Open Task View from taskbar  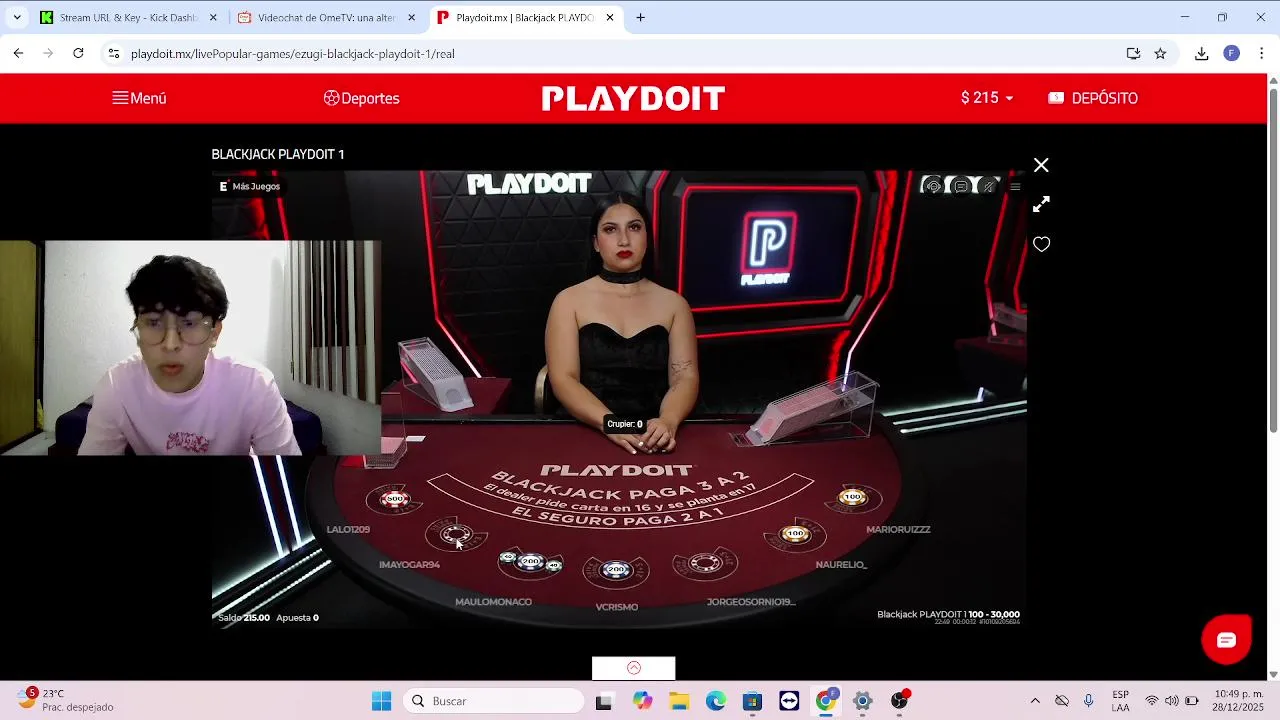(603, 702)
